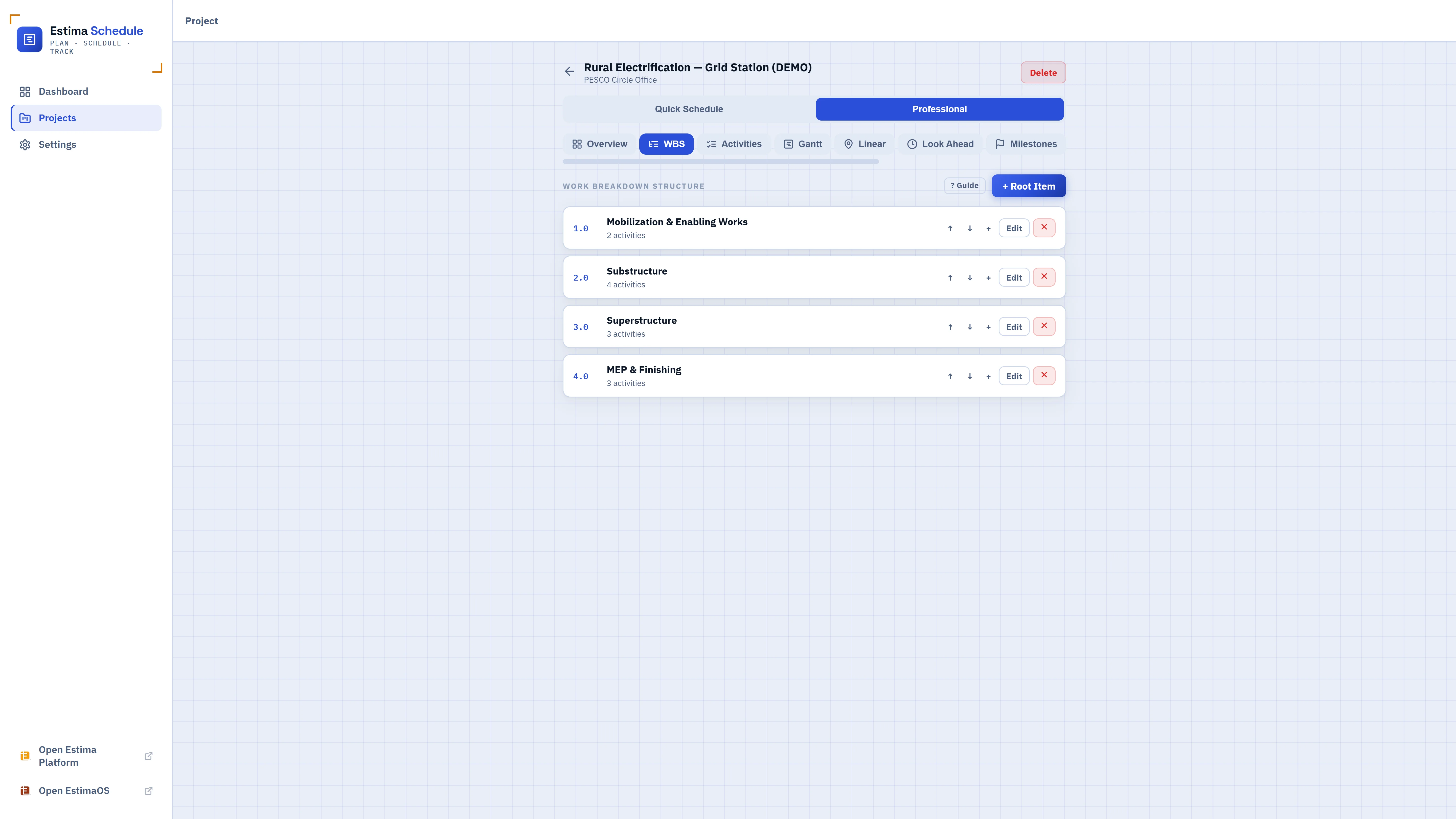Move Mobilization & Enabling Works up

click(950, 228)
